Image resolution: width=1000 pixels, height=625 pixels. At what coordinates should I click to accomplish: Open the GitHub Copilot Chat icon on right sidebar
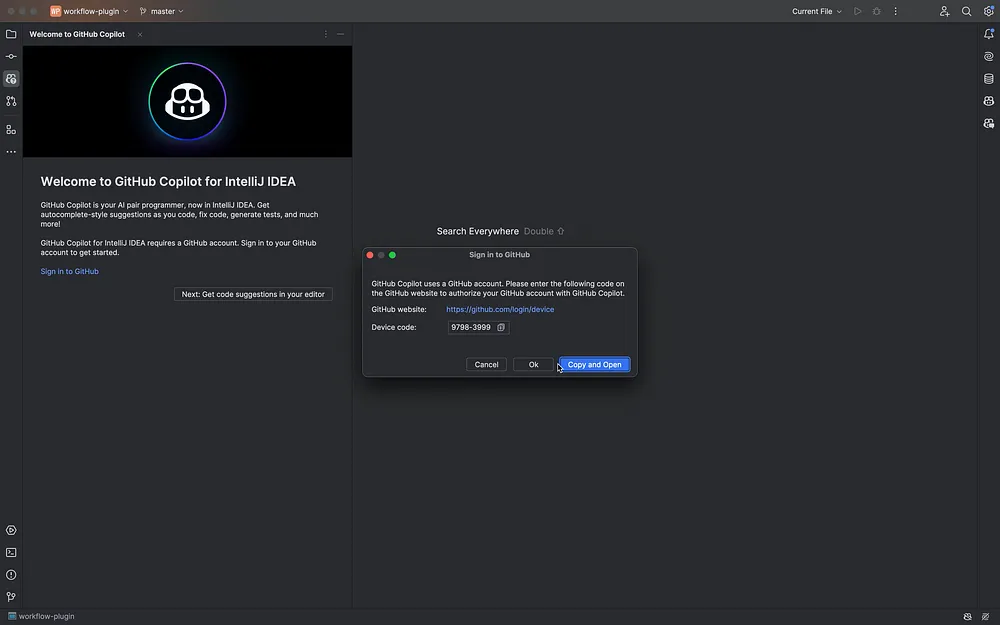coord(989,123)
